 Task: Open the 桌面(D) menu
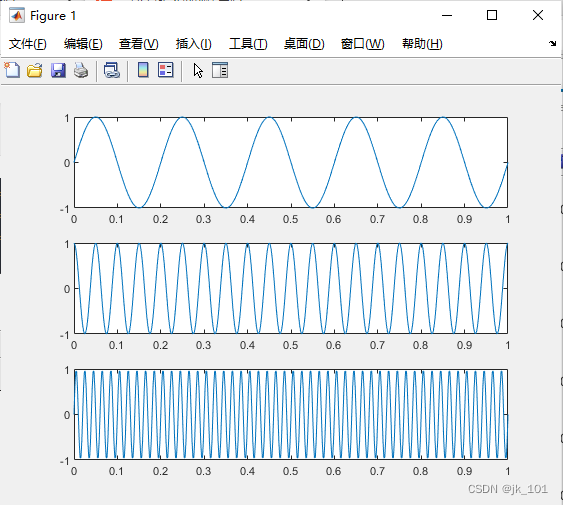tap(304, 44)
